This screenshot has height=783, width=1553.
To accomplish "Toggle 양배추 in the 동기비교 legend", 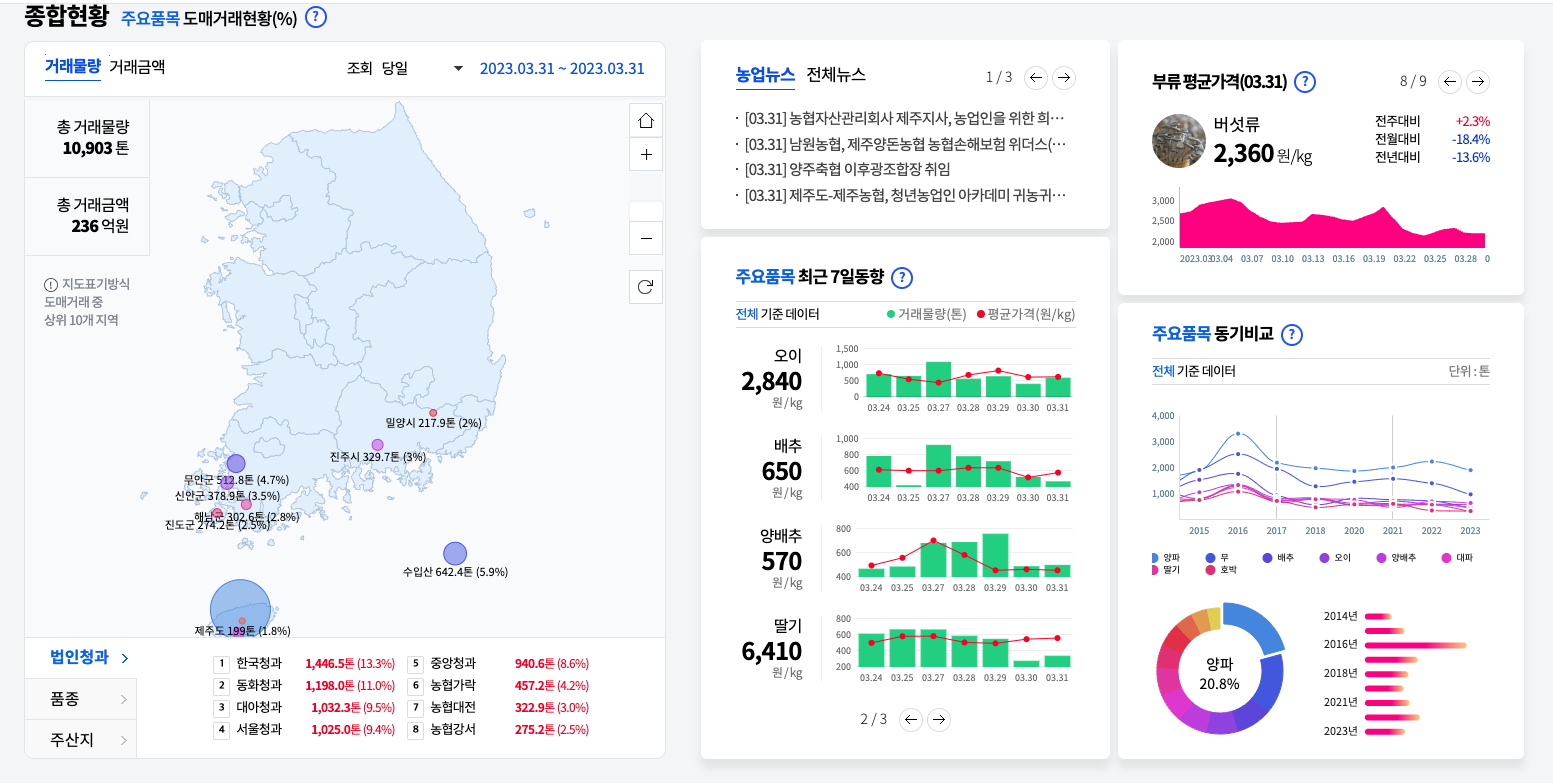I will (x=1396, y=557).
